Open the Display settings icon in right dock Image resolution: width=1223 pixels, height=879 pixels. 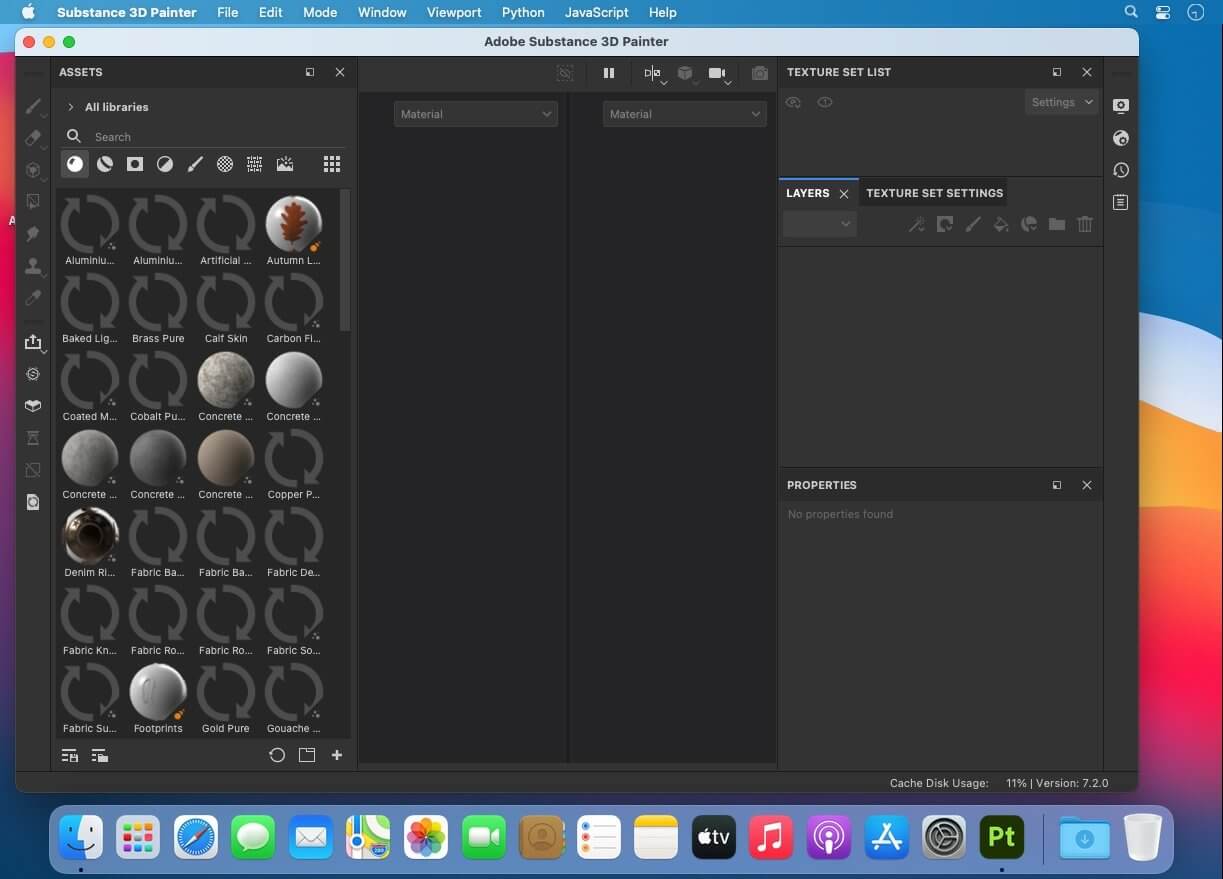click(1121, 106)
